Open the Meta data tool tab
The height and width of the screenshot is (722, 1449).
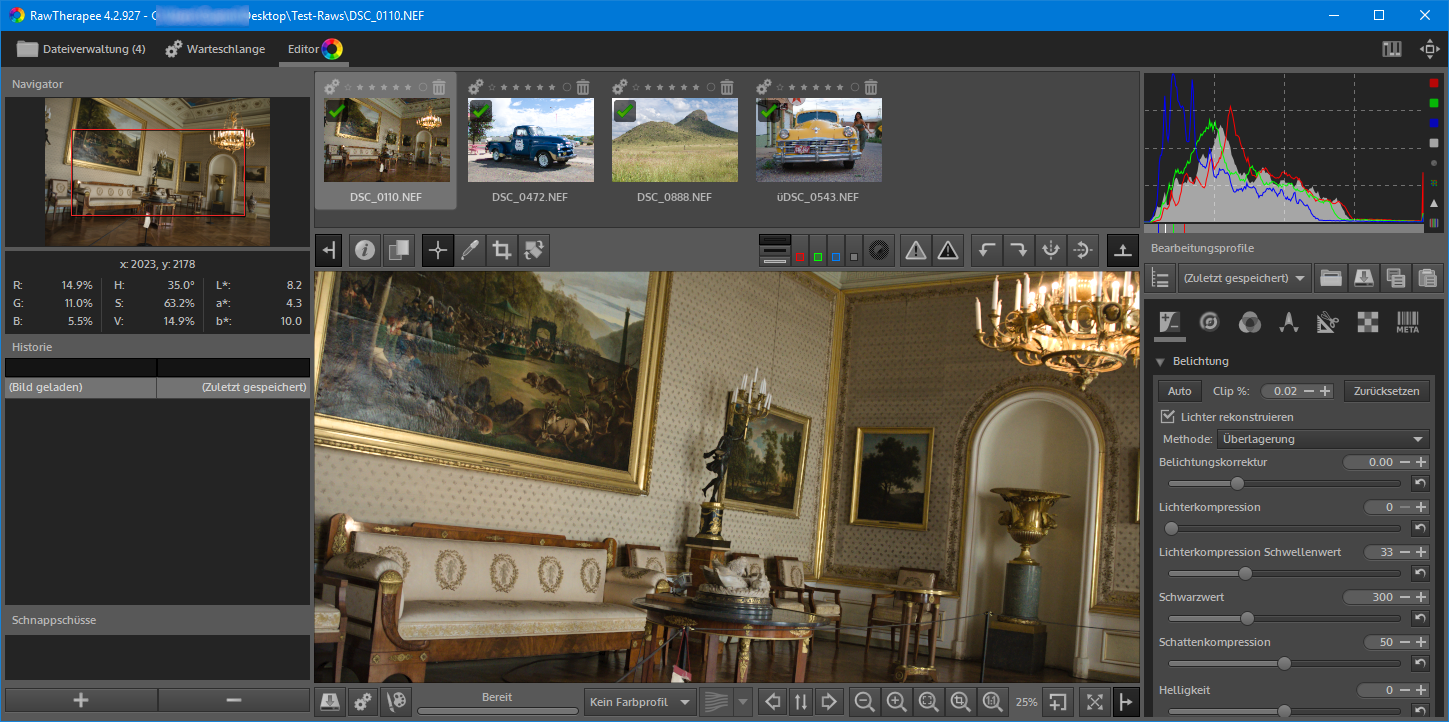1407,322
